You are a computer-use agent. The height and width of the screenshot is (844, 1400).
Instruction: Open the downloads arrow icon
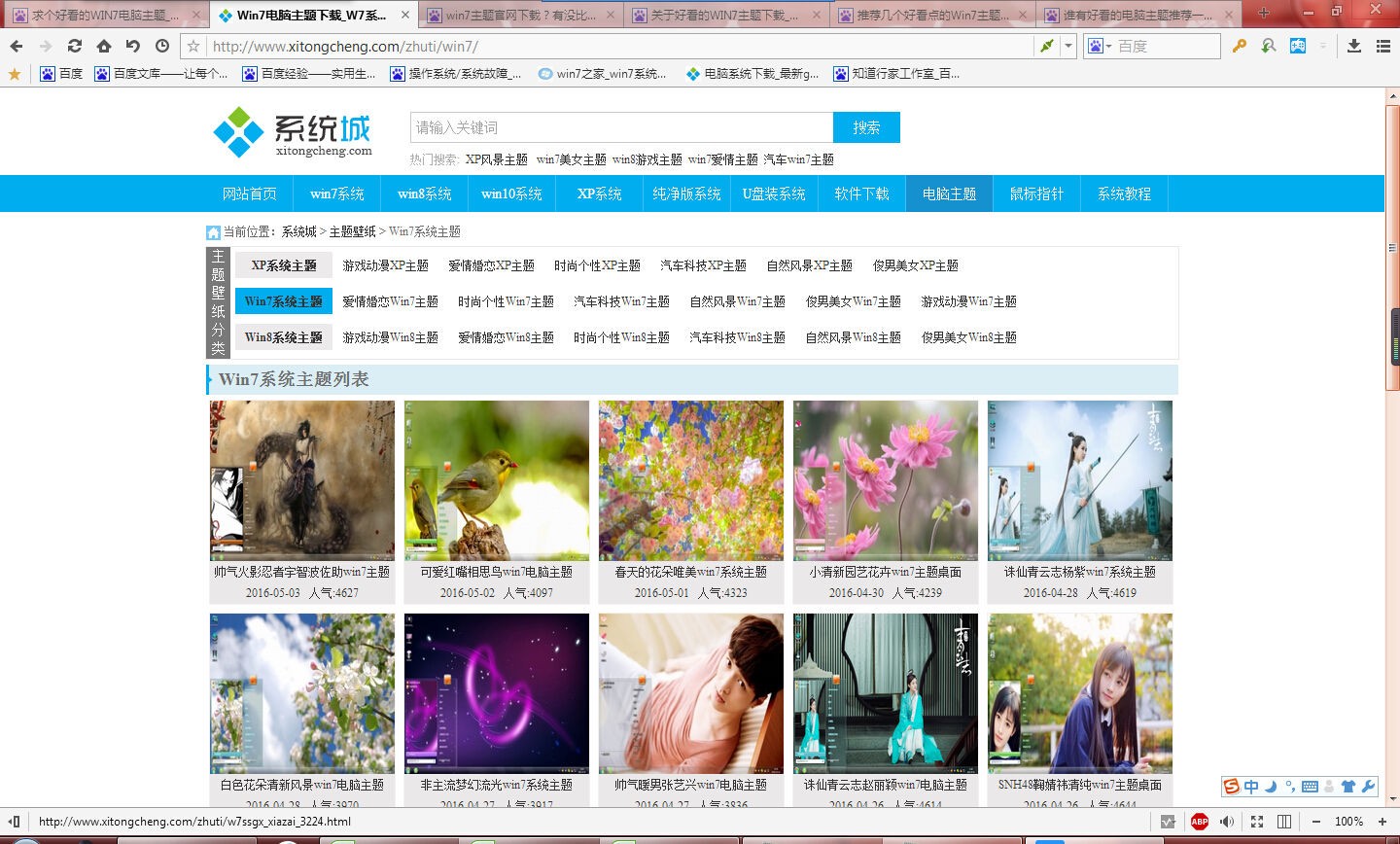click(x=1354, y=46)
